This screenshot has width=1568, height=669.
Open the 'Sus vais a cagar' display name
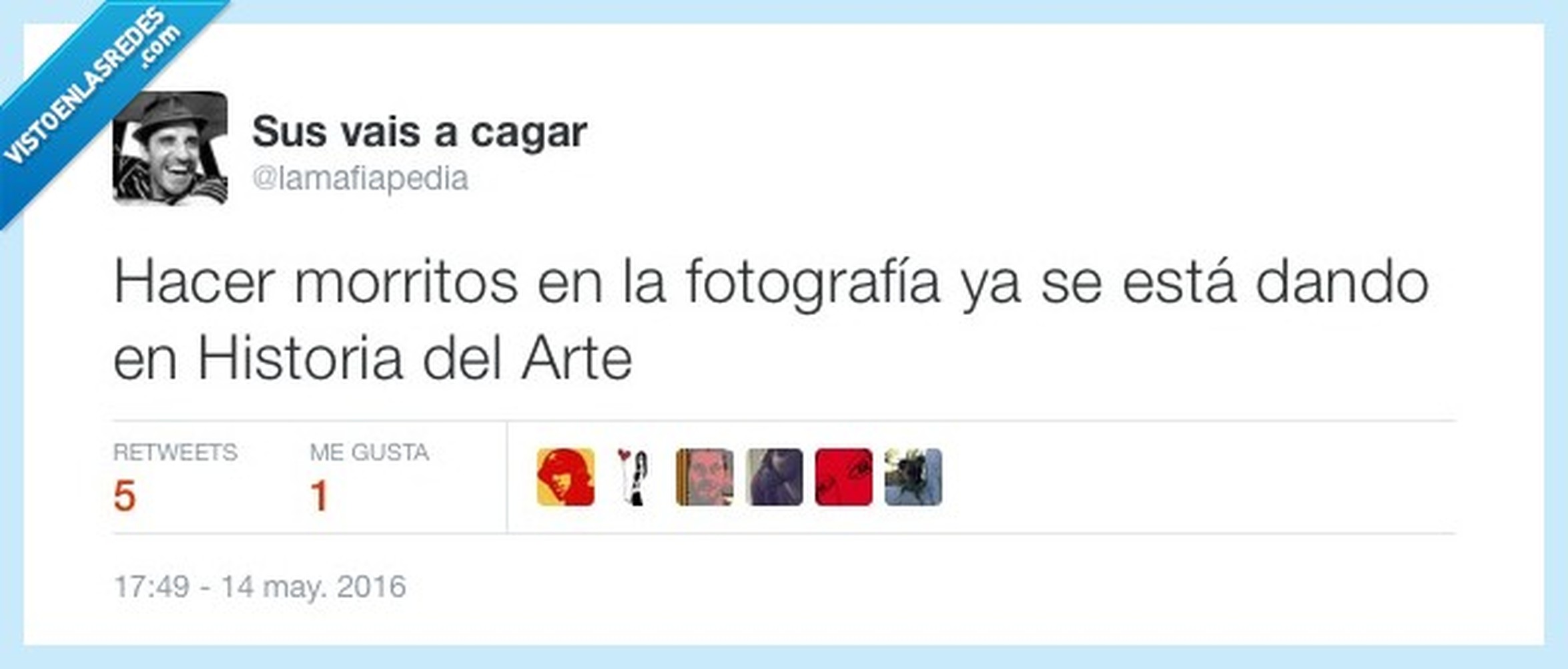[420, 132]
